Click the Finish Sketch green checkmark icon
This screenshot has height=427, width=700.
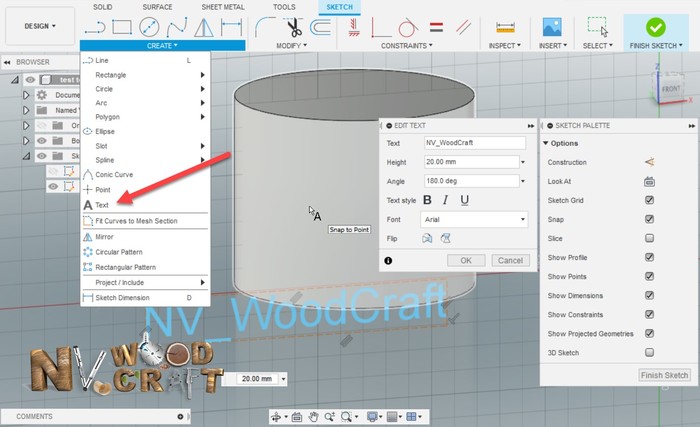655,26
